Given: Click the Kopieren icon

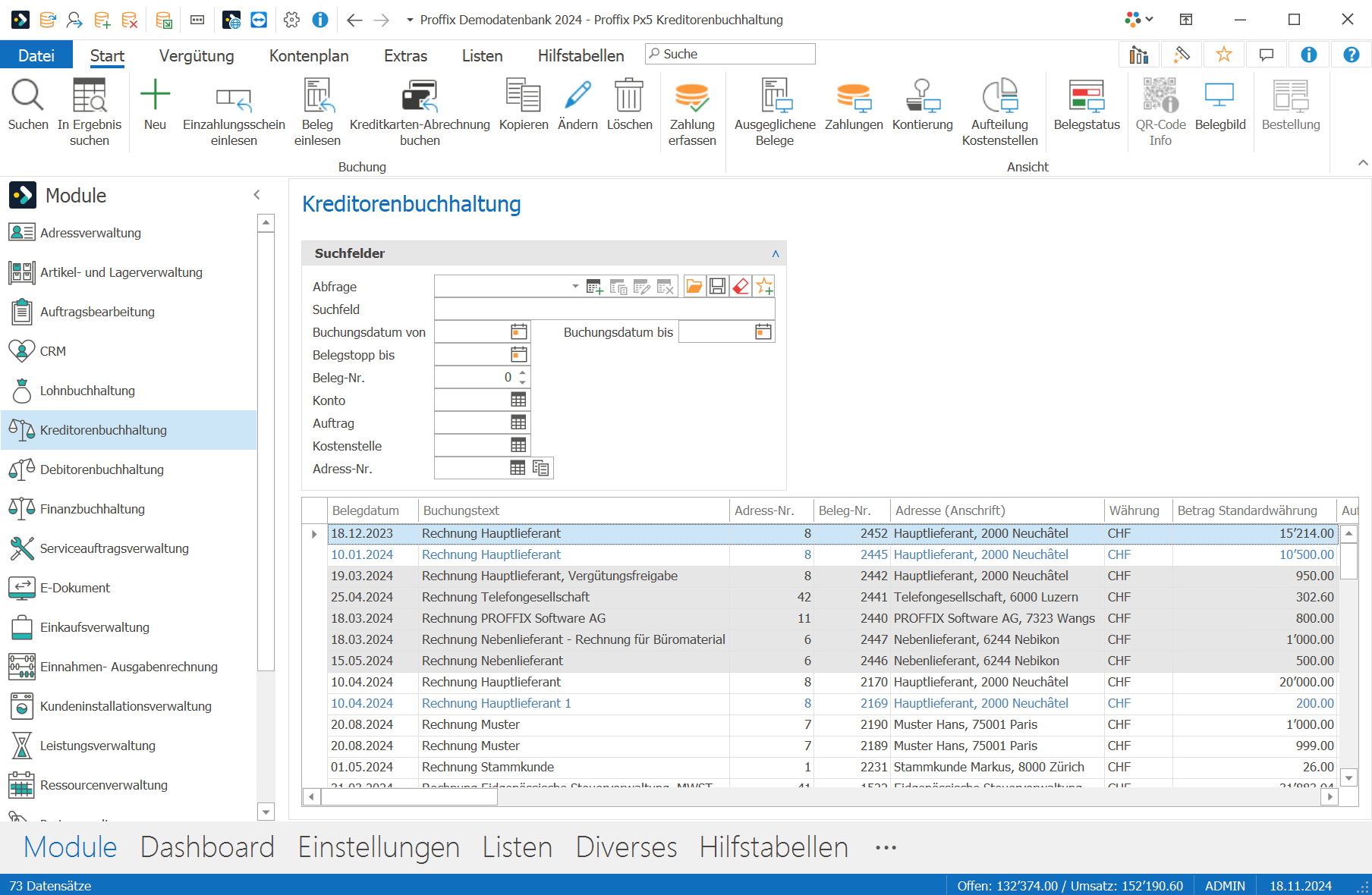Looking at the screenshot, I should (x=523, y=96).
